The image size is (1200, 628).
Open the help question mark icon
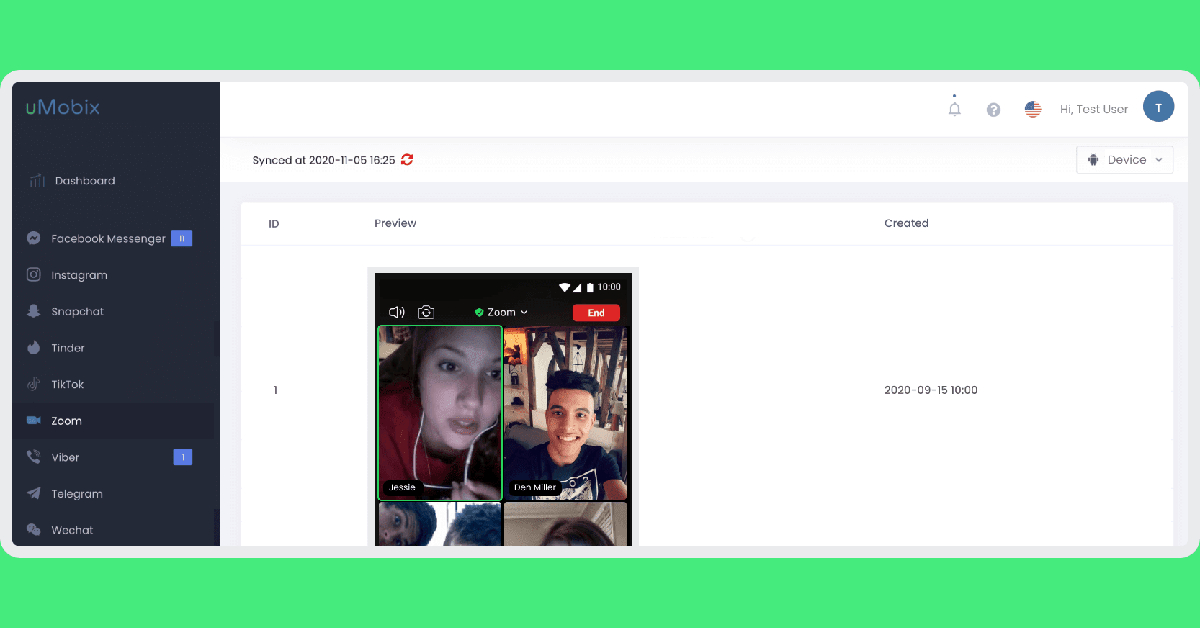point(994,110)
